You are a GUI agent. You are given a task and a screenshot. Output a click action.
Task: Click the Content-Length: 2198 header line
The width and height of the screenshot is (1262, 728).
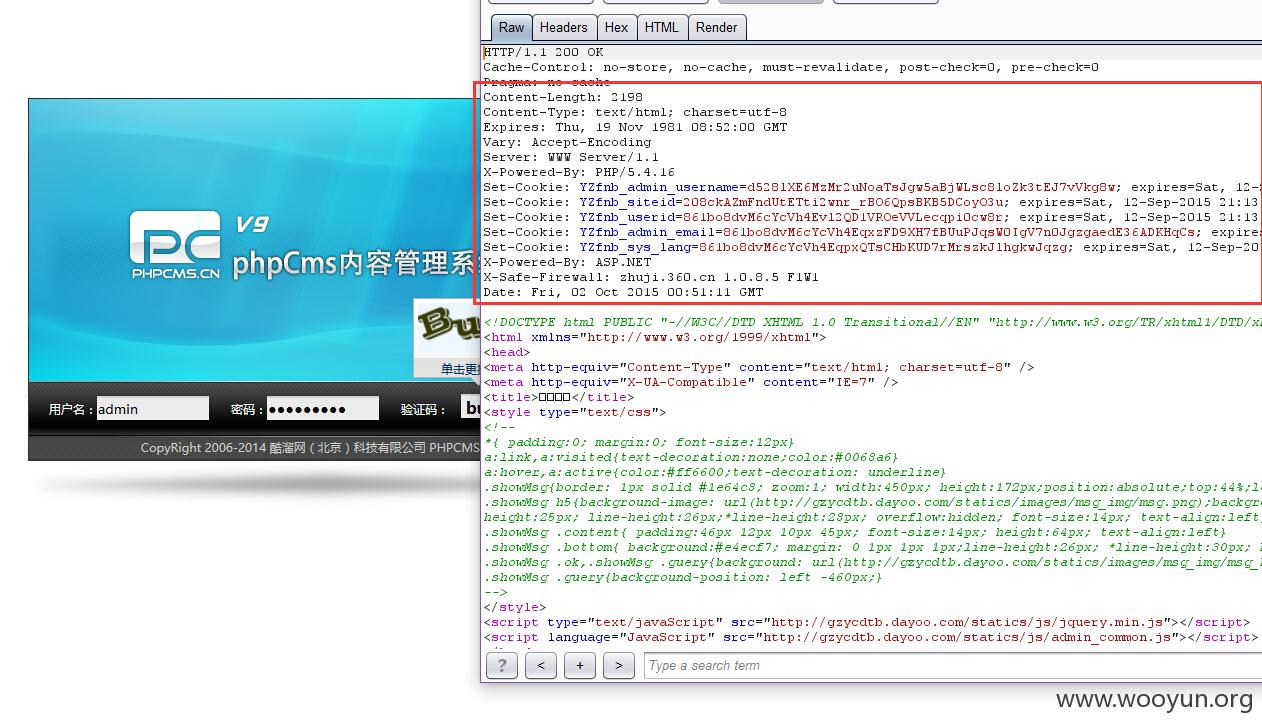click(x=563, y=97)
